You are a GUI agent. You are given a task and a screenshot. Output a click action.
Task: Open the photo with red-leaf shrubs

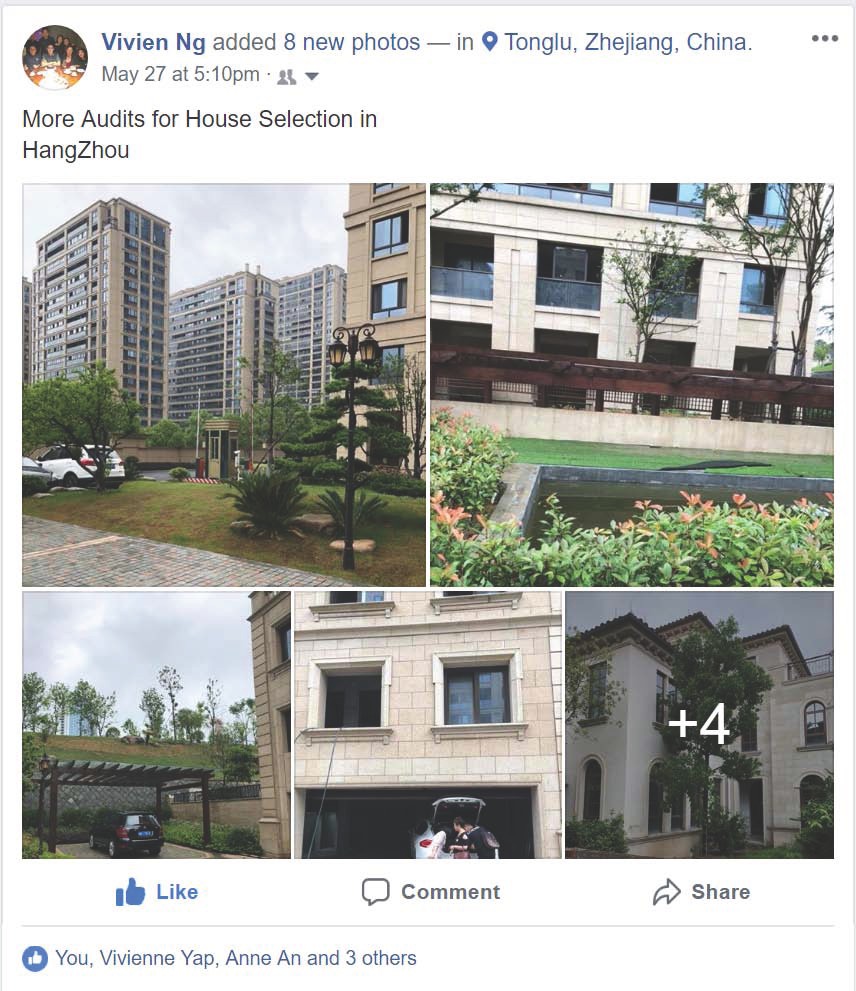[x=632, y=385]
